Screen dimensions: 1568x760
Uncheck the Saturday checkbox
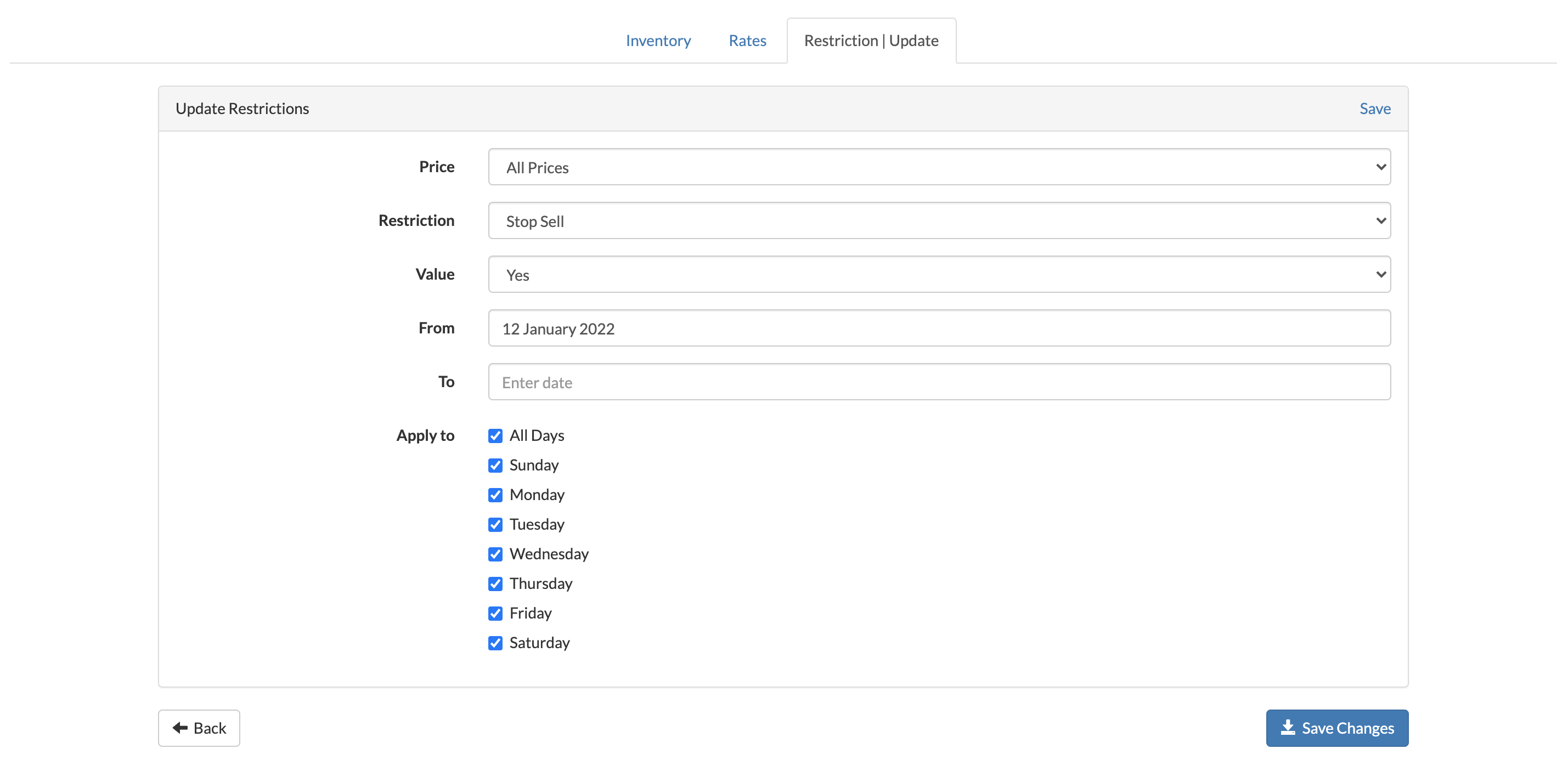[495, 643]
